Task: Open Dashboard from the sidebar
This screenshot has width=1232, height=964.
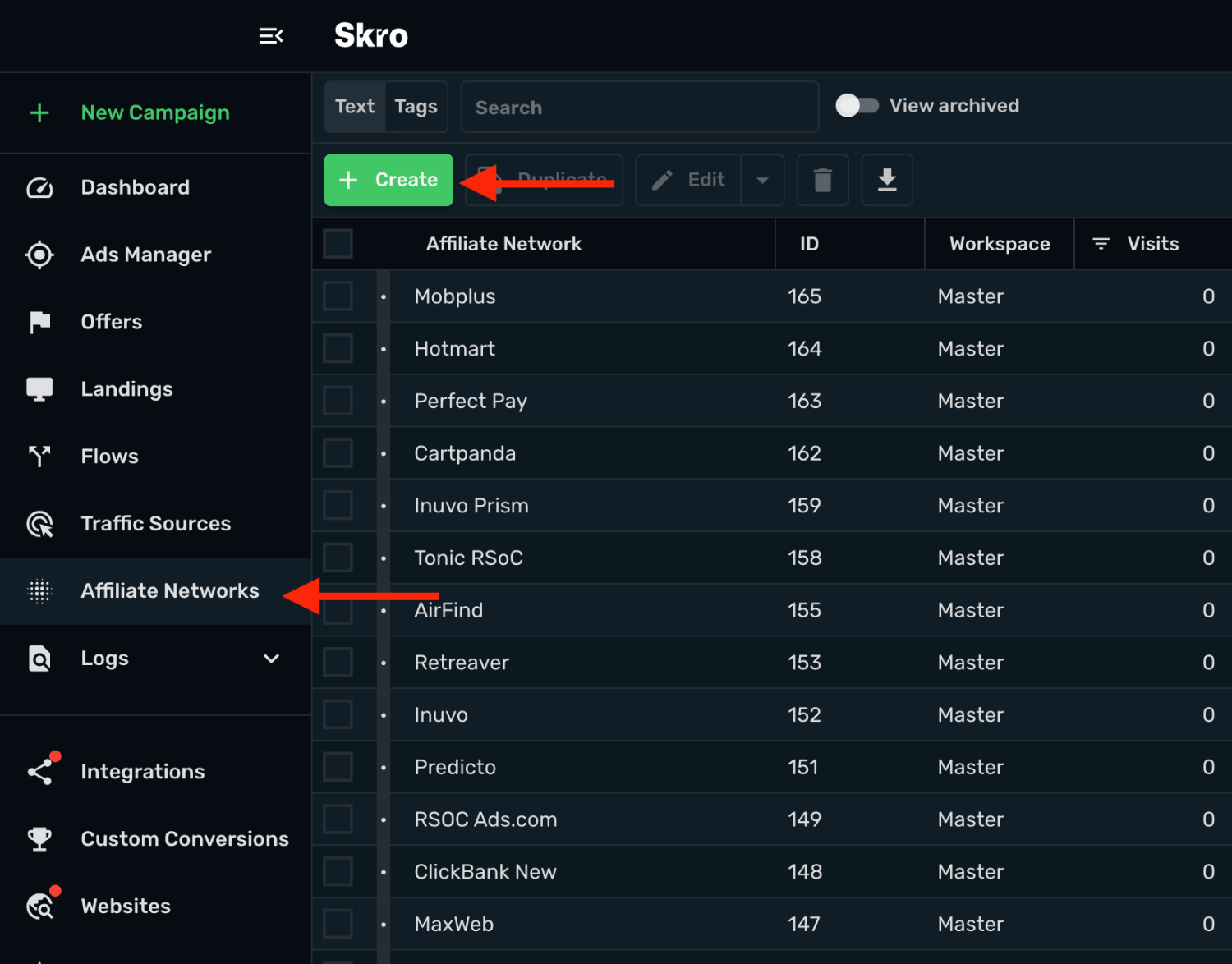Action: 136,188
